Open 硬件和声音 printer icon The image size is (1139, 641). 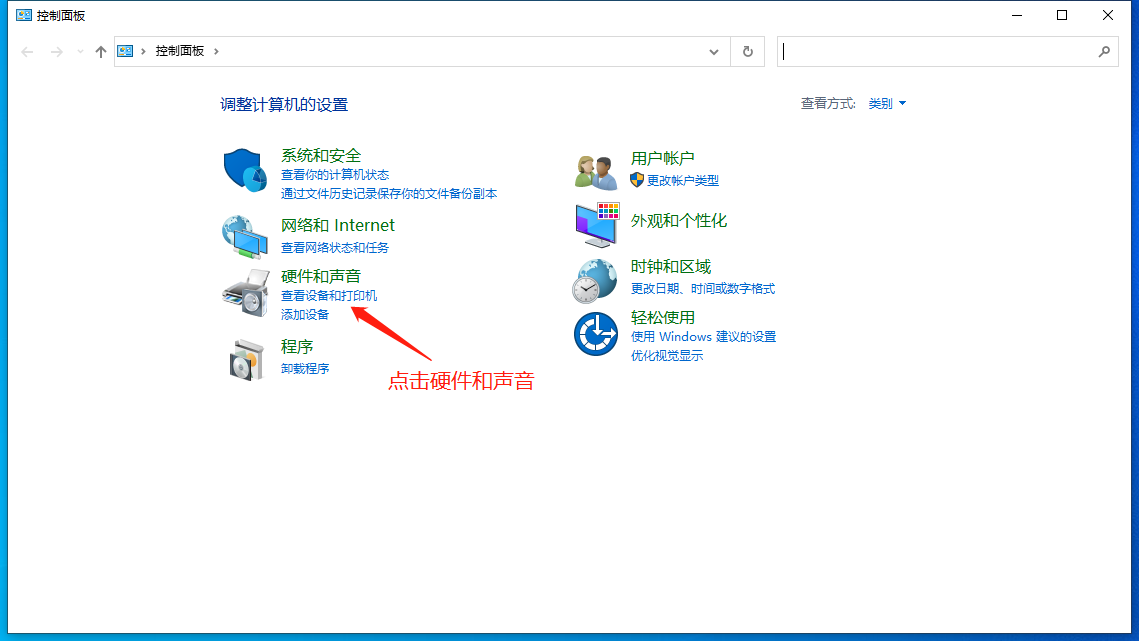pos(244,293)
